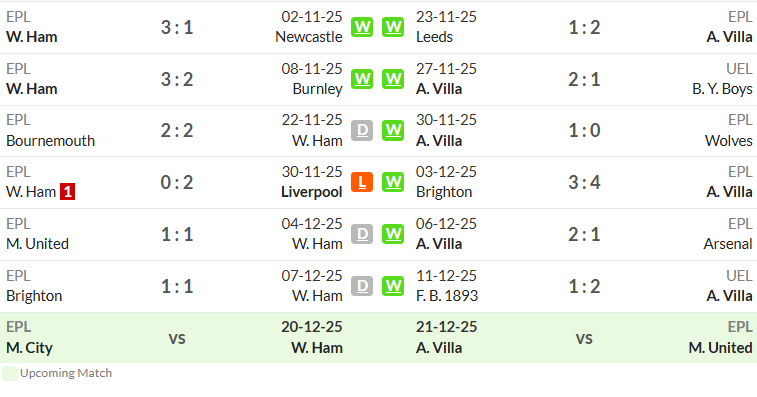The image size is (757, 397).
Task: Click the Upcoming Match legend swatch
Action: click(10, 373)
